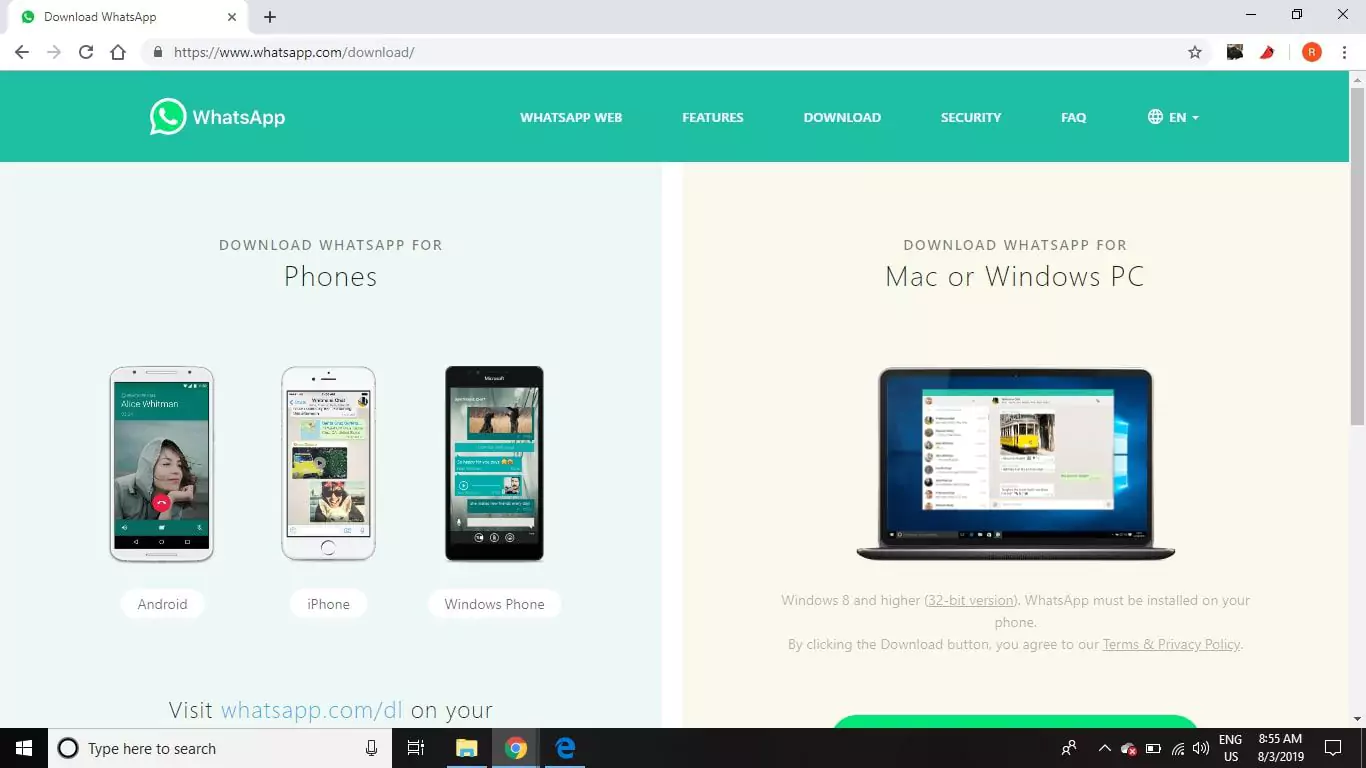Click the globe language icon in the navbar
The image size is (1366, 768).
click(x=1154, y=117)
